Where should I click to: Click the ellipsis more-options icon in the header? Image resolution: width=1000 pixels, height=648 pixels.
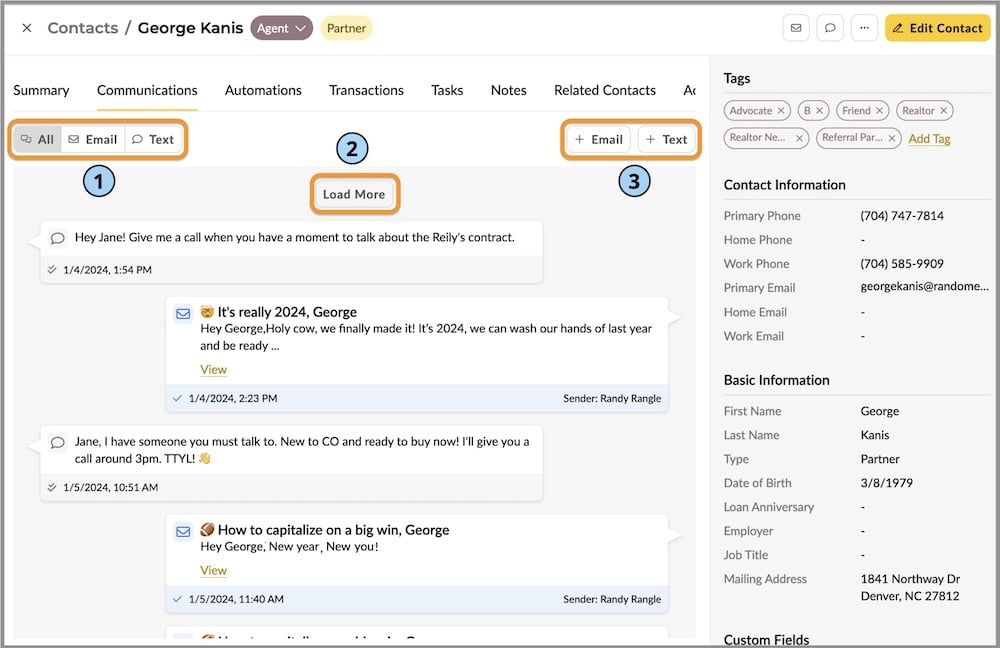(863, 27)
